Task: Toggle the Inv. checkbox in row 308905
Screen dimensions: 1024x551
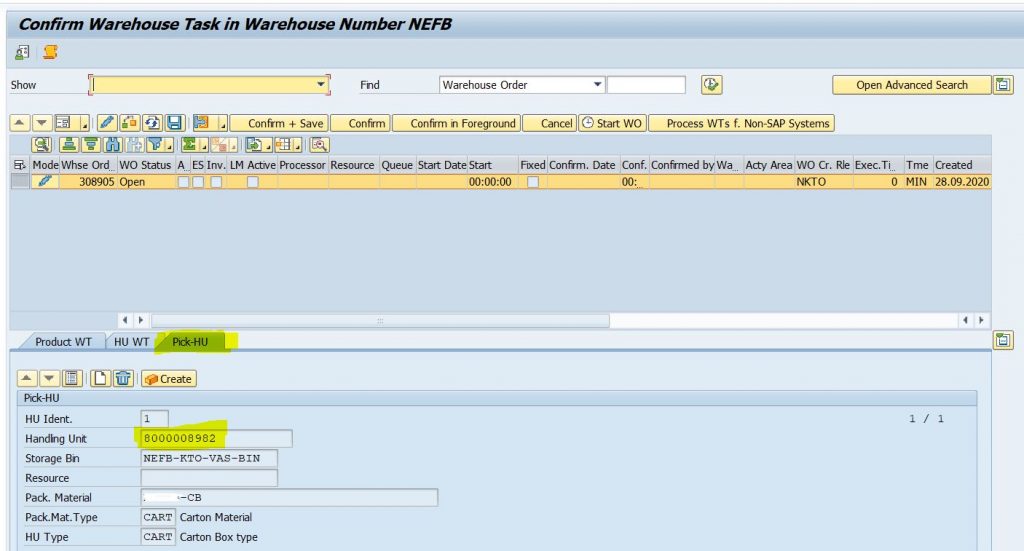Action: pos(216,181)
